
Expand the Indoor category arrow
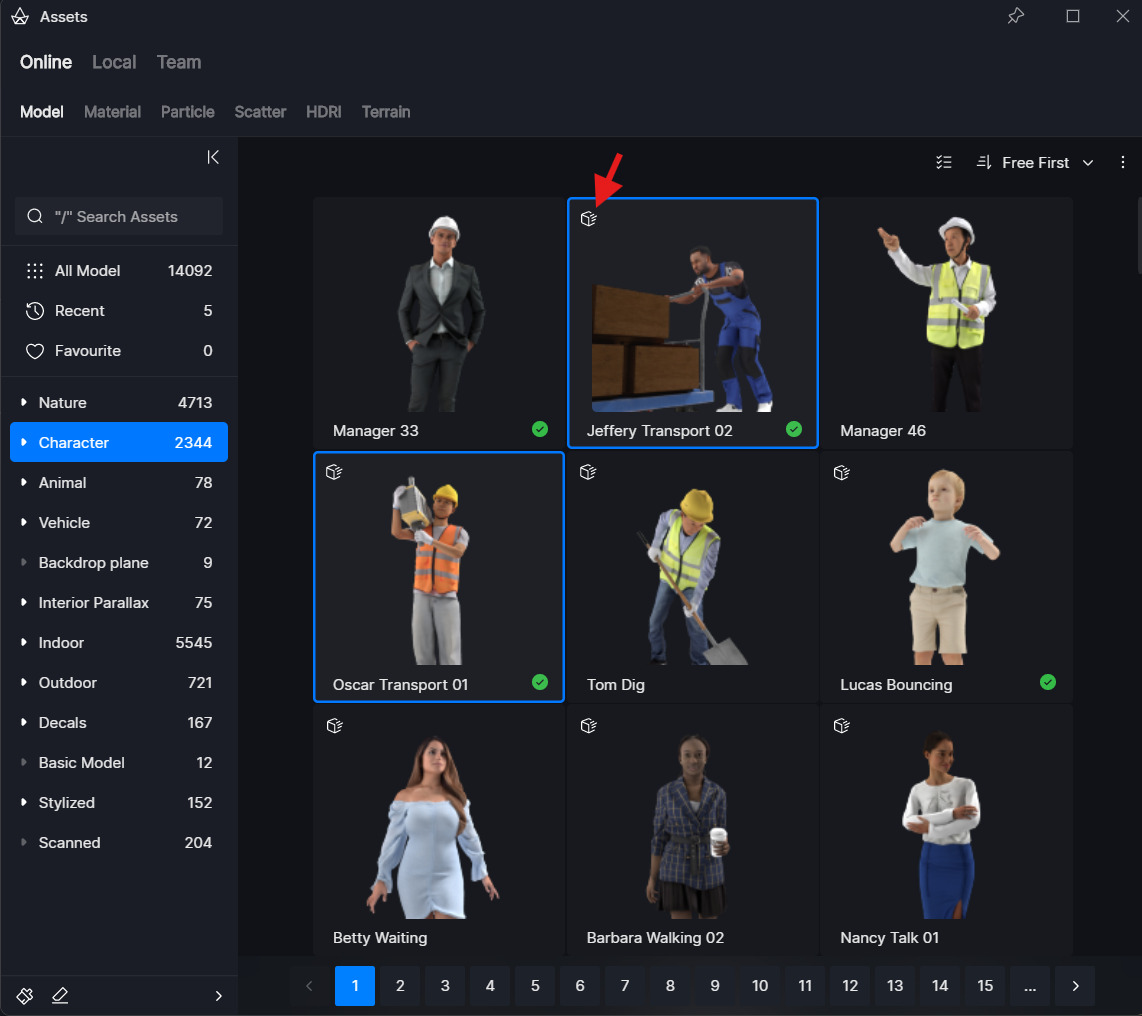tap(24, 643)
